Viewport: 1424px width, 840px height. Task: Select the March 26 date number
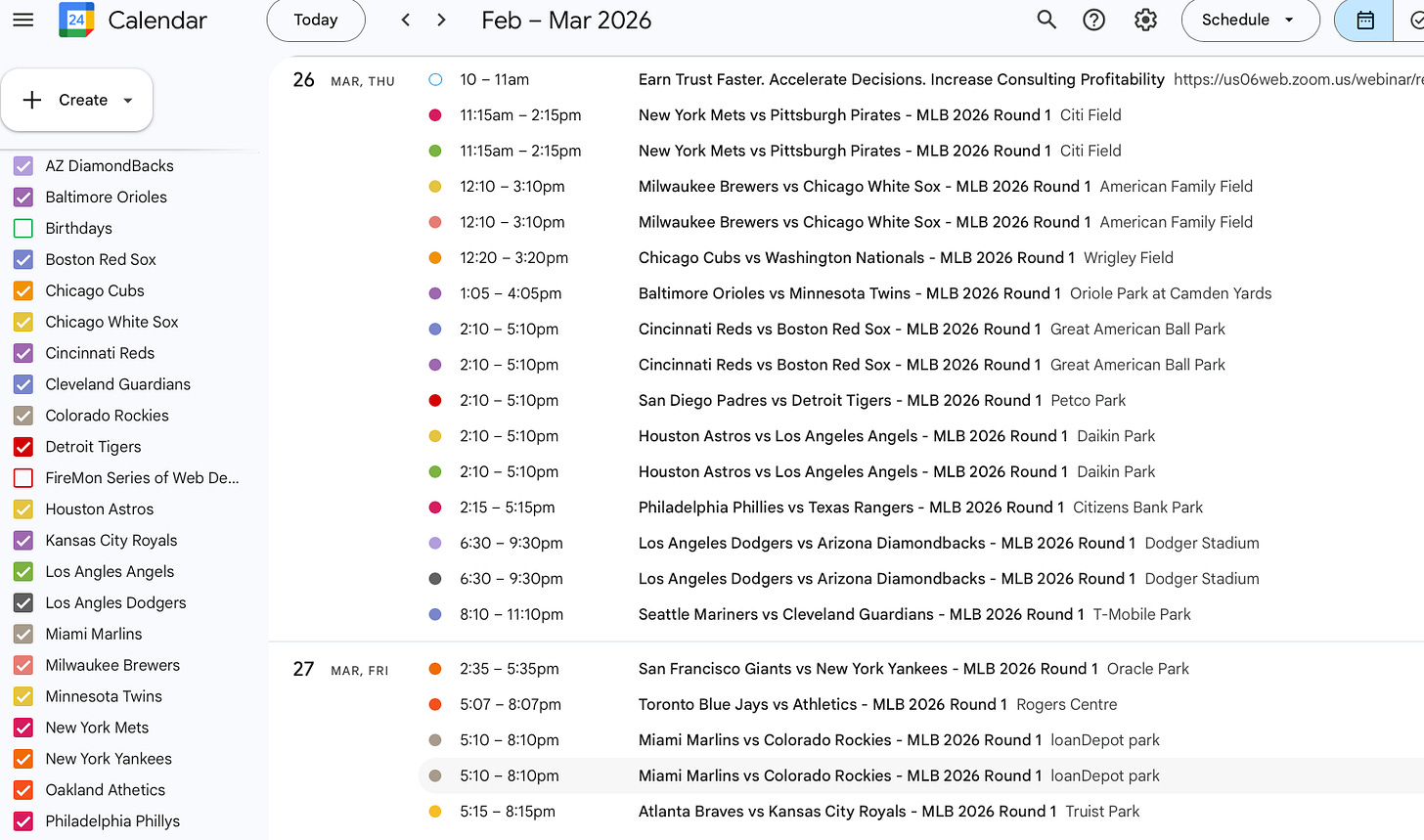304,80
